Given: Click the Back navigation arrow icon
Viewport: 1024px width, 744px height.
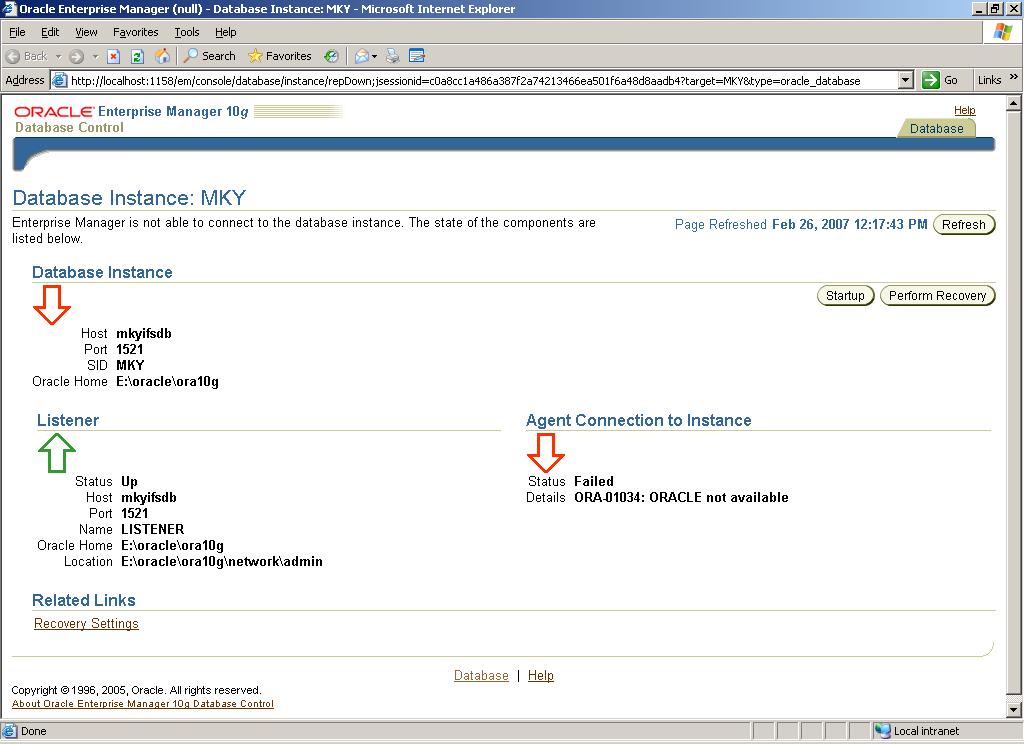Looking at the screenshot, I should (13, 56).
